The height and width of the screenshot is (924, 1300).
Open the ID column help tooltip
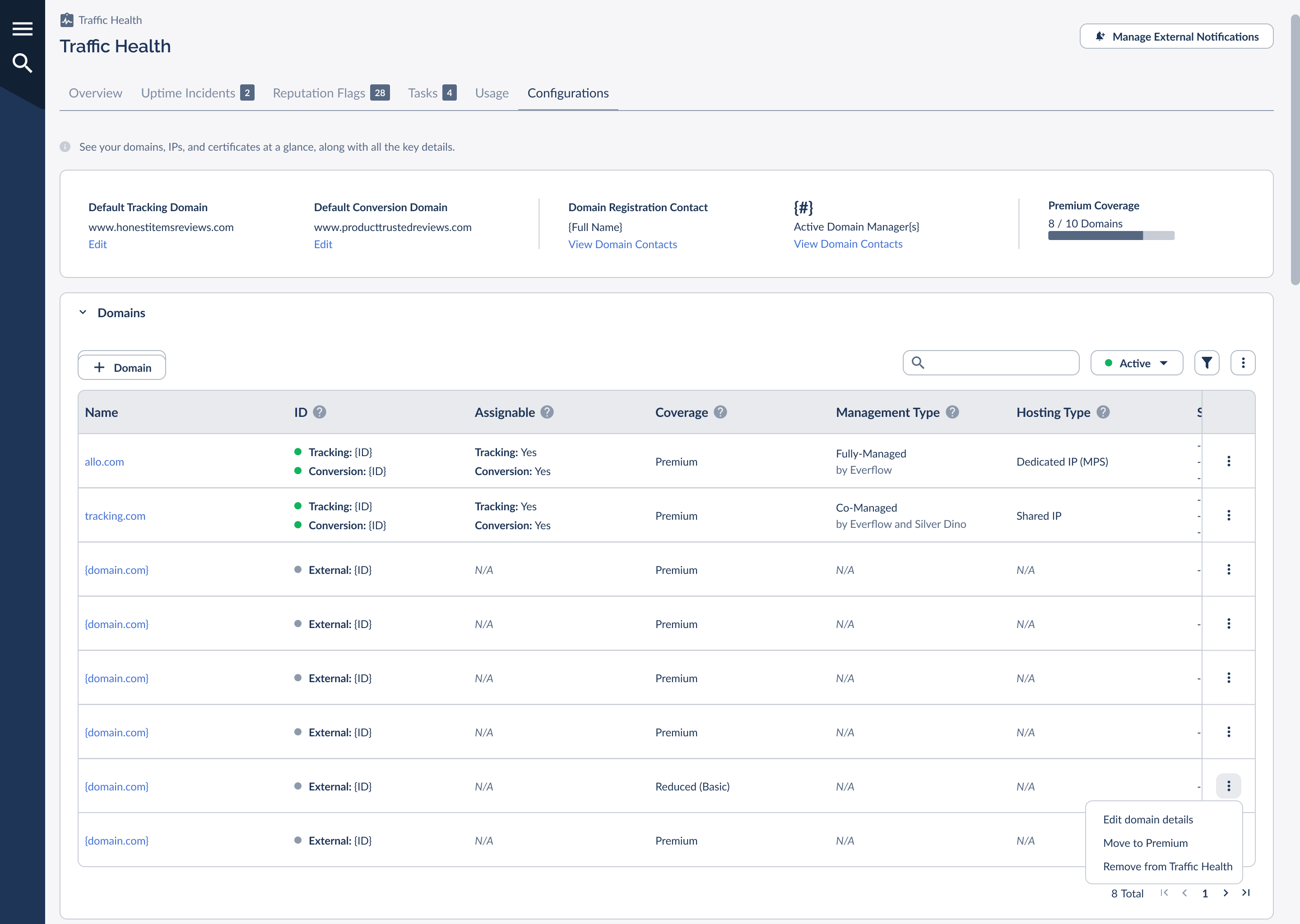click(320, 412)
